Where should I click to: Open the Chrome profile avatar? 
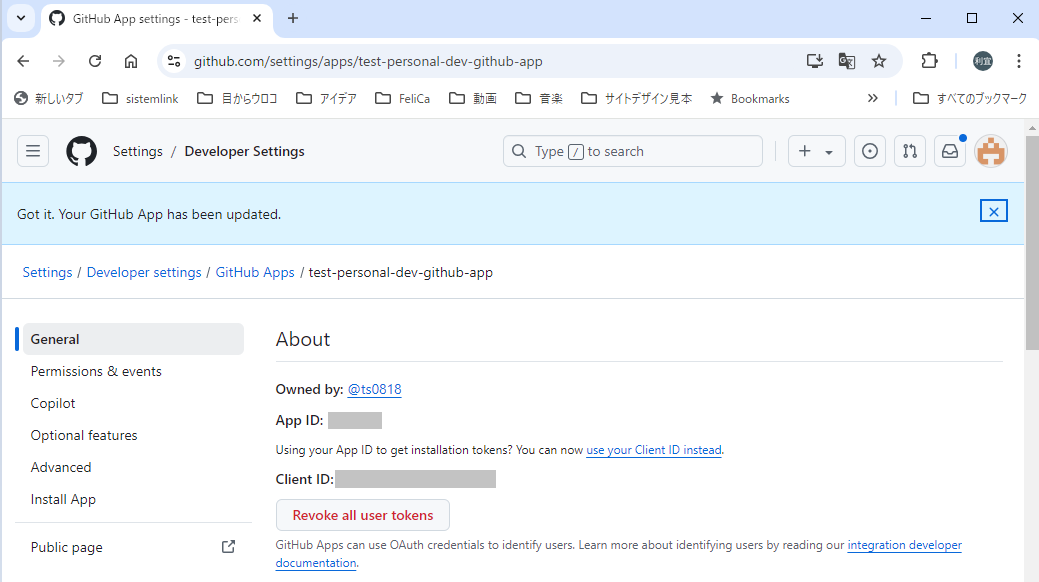(x=983, y=61)
